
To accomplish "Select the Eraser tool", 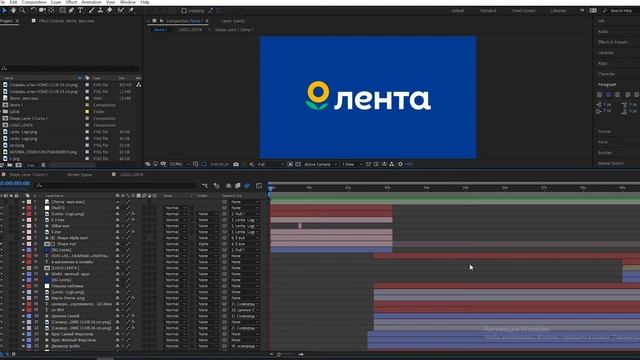I will pyautogui.click(x=109, y=11).
